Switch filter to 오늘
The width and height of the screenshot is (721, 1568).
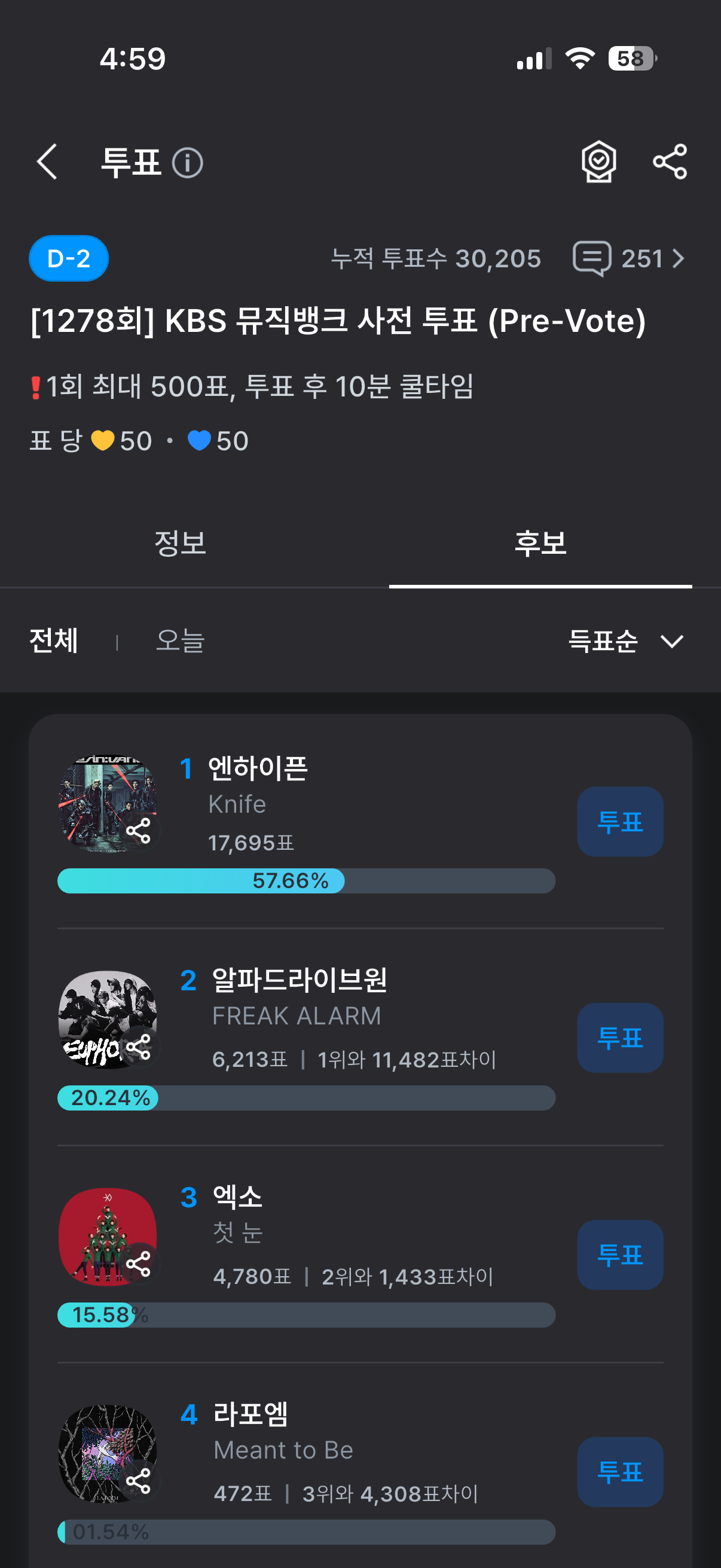tap(180, 641)
